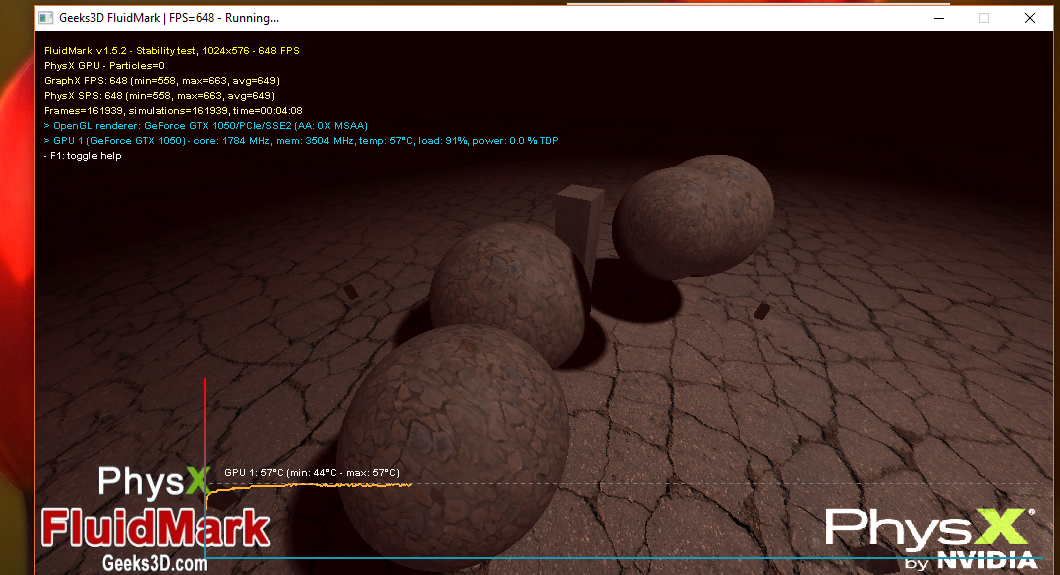The height and width of the screenshot is (575, 1060).
Task: Click the FluidMark app icon in title bar
Action: [46, 18]
